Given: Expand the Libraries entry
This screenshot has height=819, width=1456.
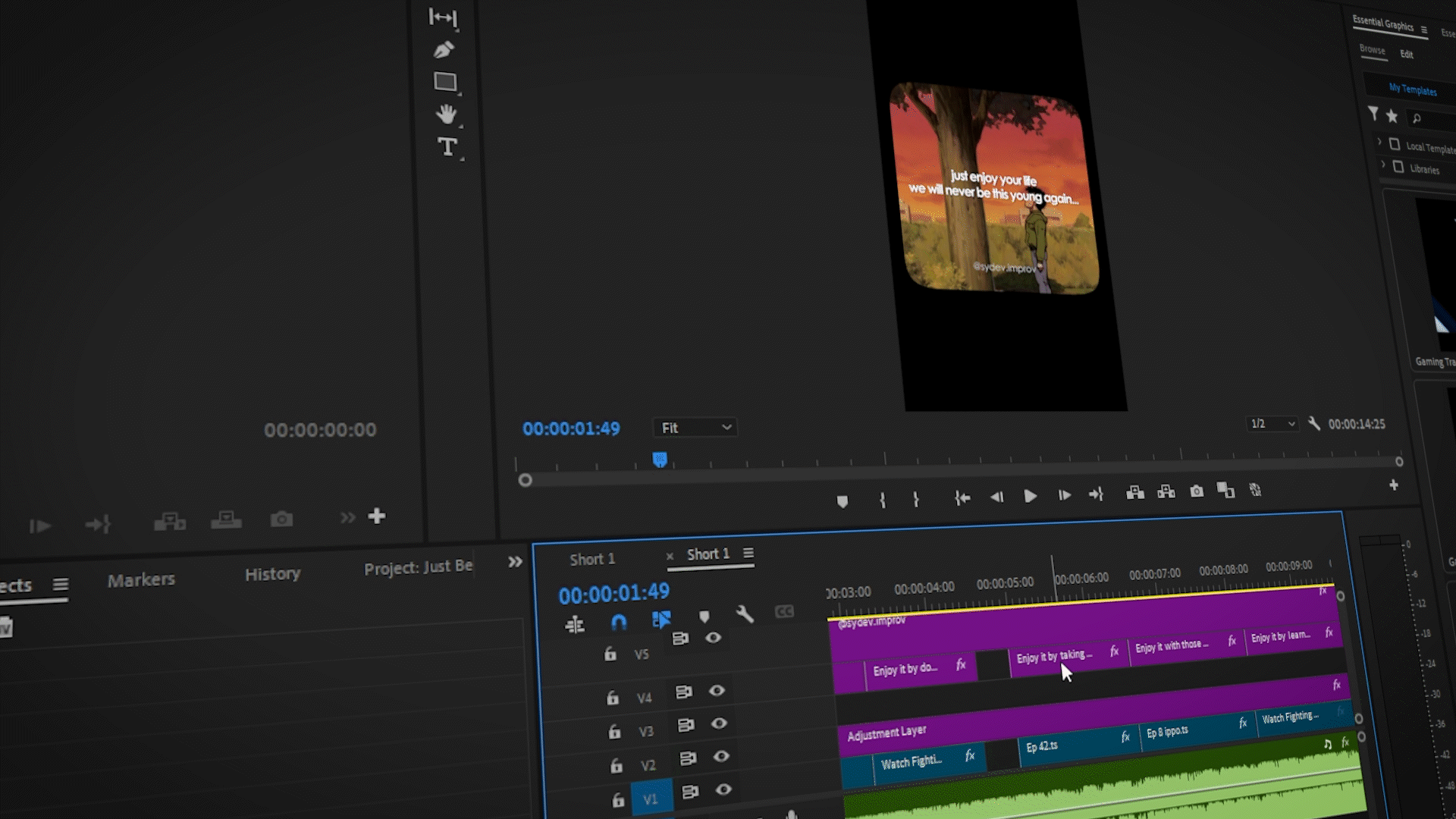Looking at the screenshot, I should tap(1382, 165).
